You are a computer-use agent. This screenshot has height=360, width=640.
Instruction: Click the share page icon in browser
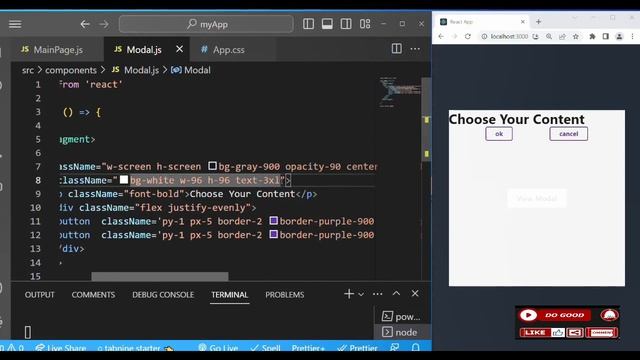pos(562,36)
